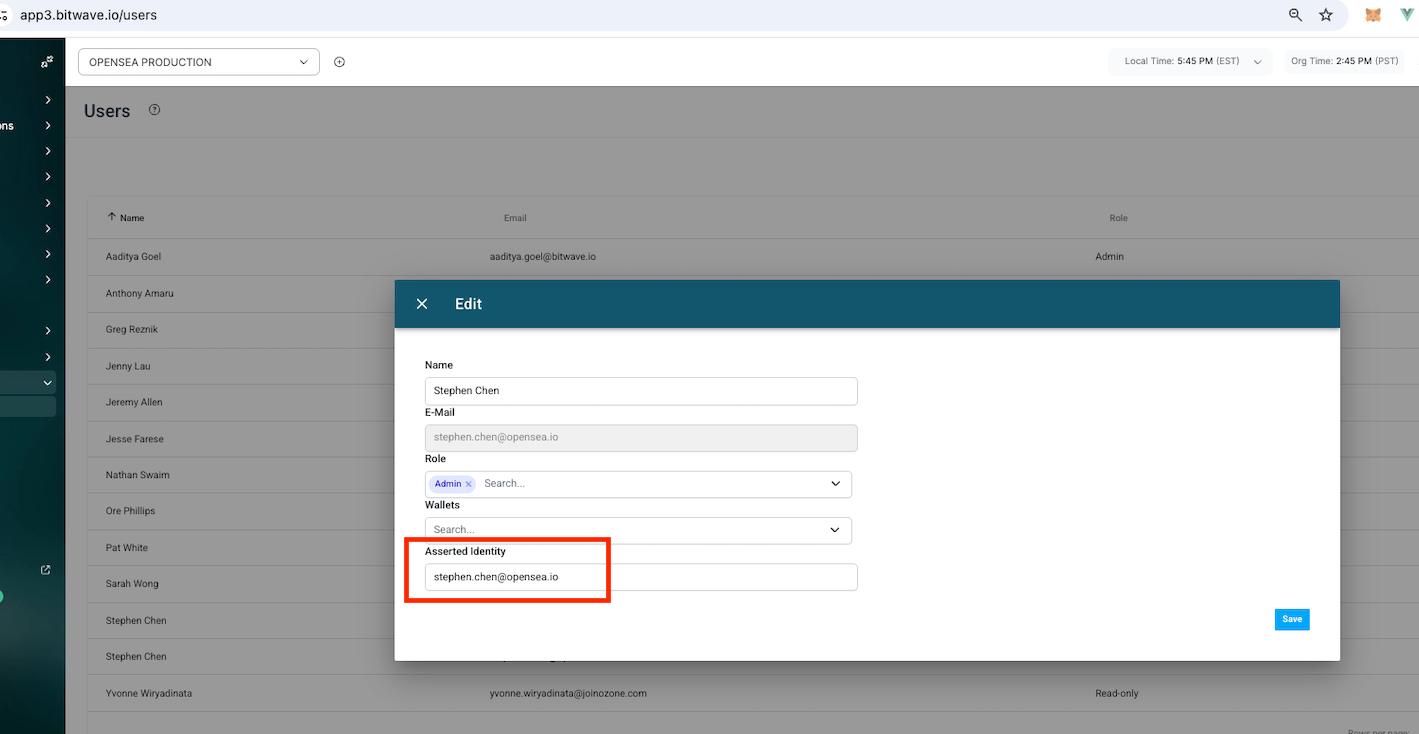The image size is (1419, 734).
Task: Click the Users page heading
Action: click(107, 111)
